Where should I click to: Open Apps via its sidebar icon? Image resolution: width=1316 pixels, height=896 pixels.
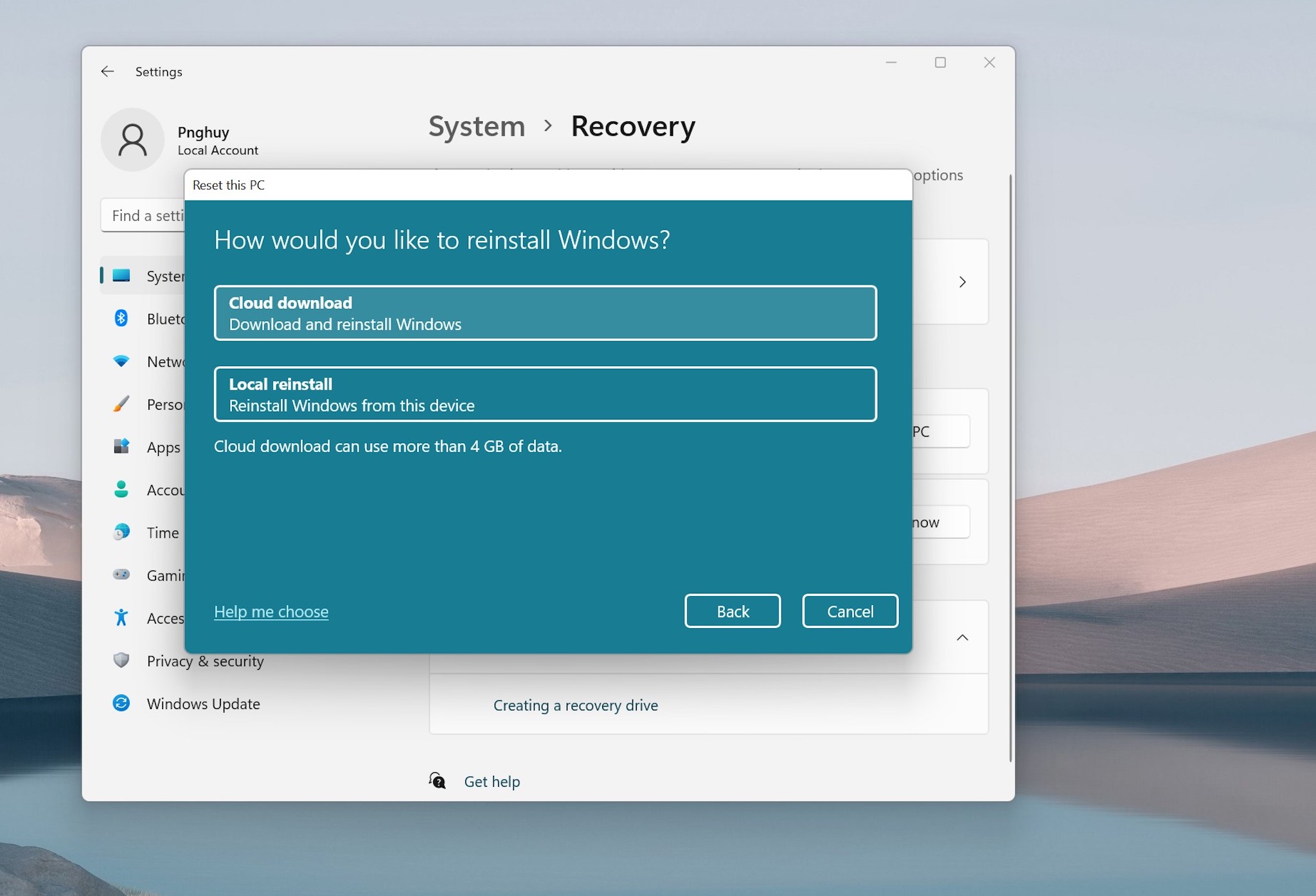121,446
